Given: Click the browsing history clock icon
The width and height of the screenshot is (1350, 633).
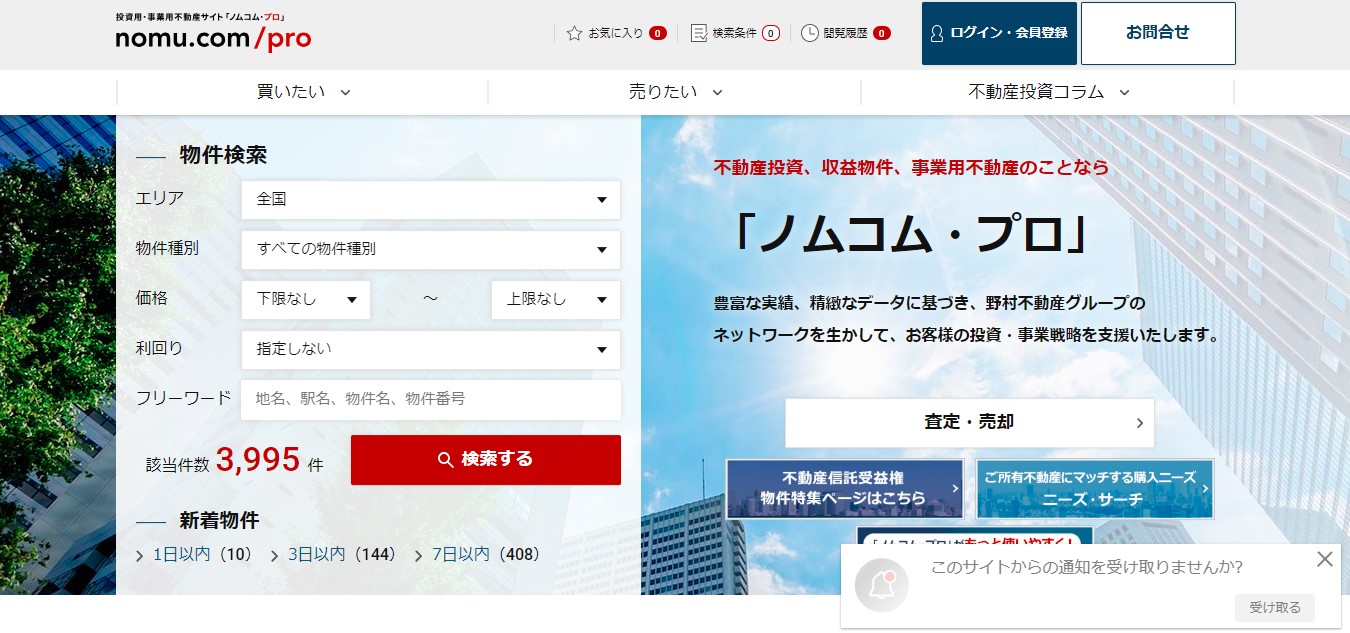Looking at the screenshot, I should 810,33.
